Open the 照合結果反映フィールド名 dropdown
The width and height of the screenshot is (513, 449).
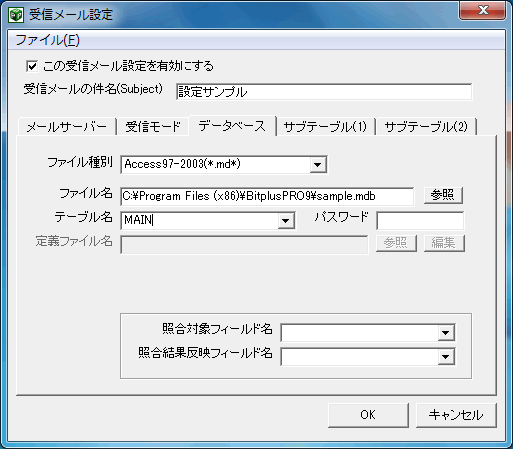pyautogui.click(x=446, y=357)
